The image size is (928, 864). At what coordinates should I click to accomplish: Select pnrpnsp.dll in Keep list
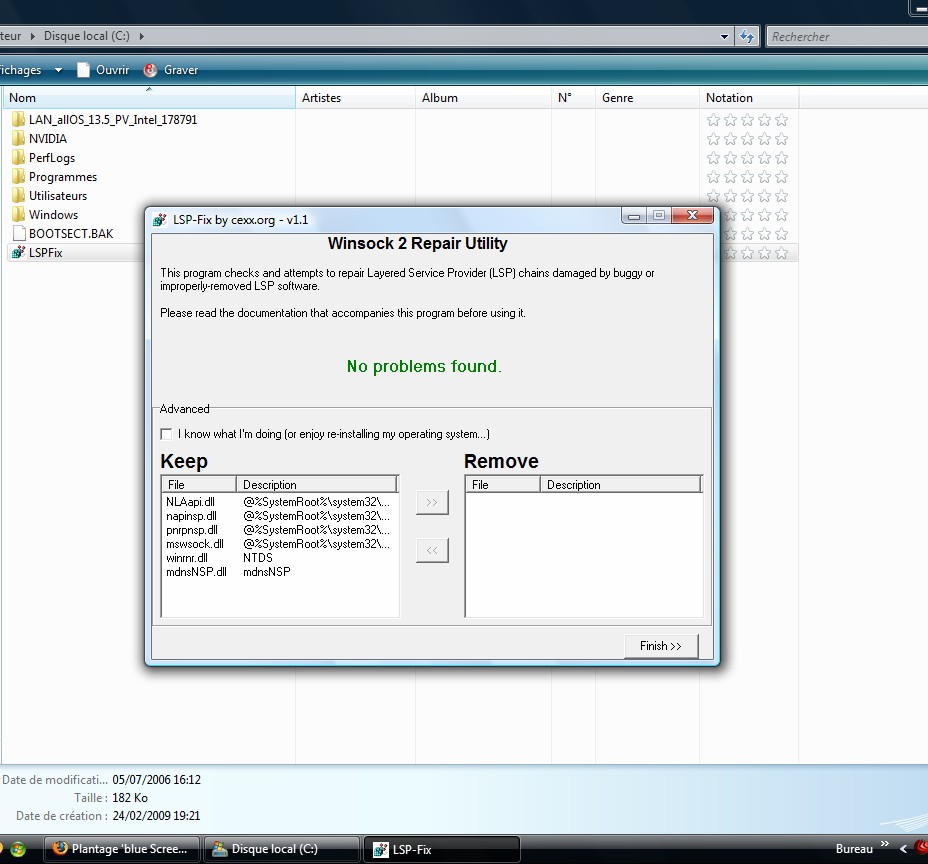click(x=192, y=530)
